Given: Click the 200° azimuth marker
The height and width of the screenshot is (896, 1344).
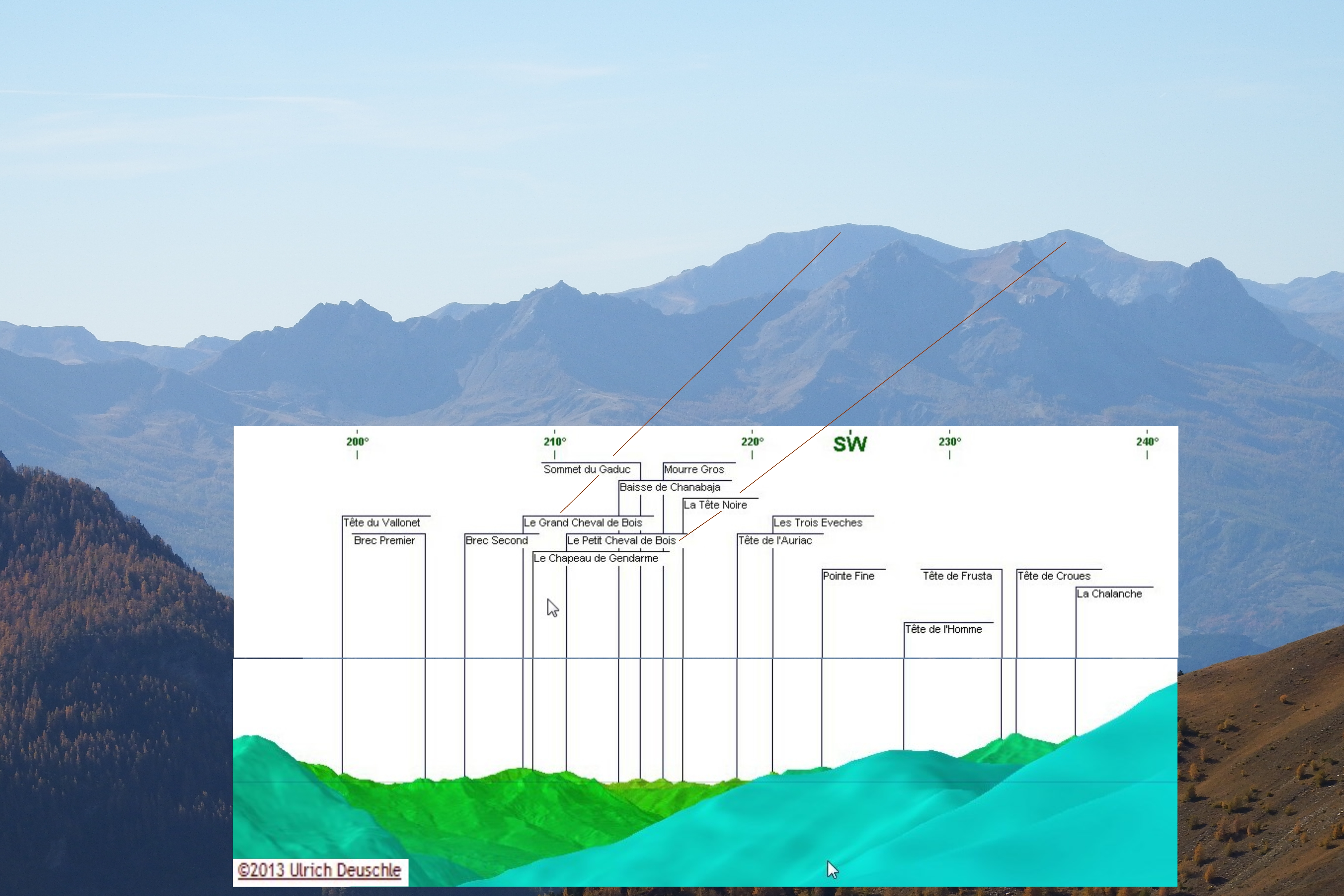Looking at the screenshot, I should (x=357, y=441).
